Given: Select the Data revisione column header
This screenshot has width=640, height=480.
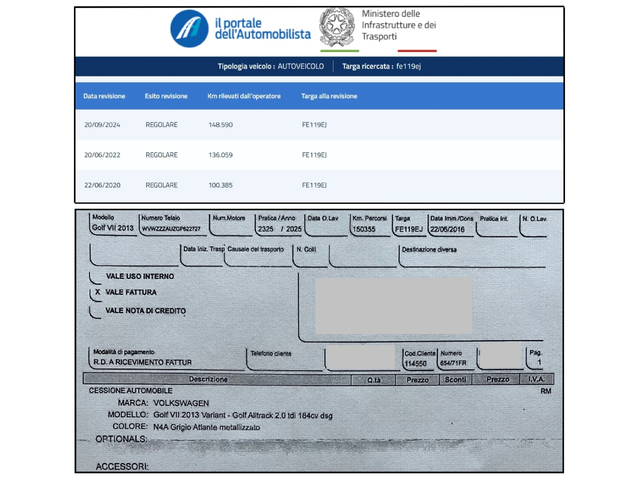Looking at the screenshot, I should [104, 97].
